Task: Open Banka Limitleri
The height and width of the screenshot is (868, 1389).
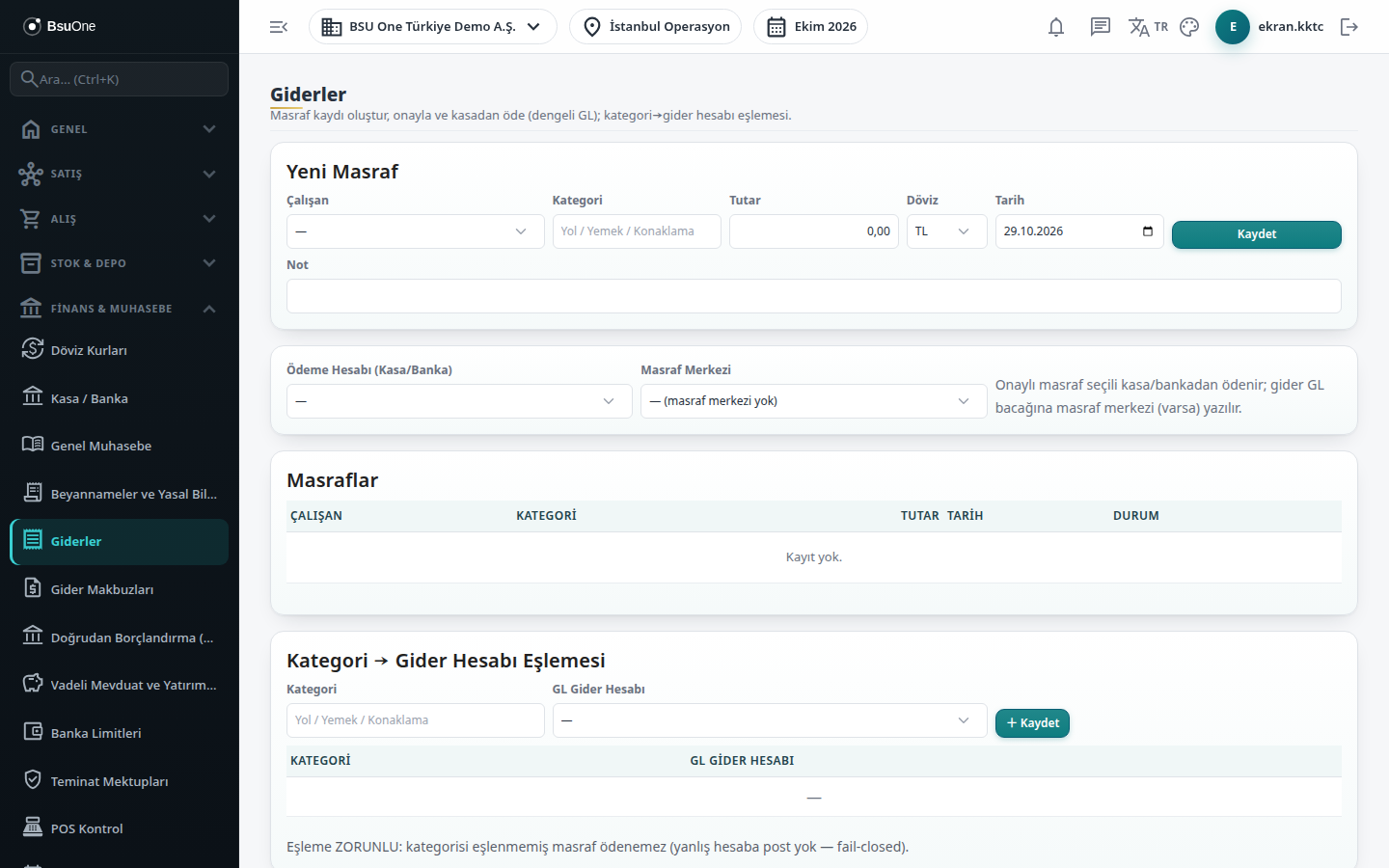Action: tap(120, 733)
